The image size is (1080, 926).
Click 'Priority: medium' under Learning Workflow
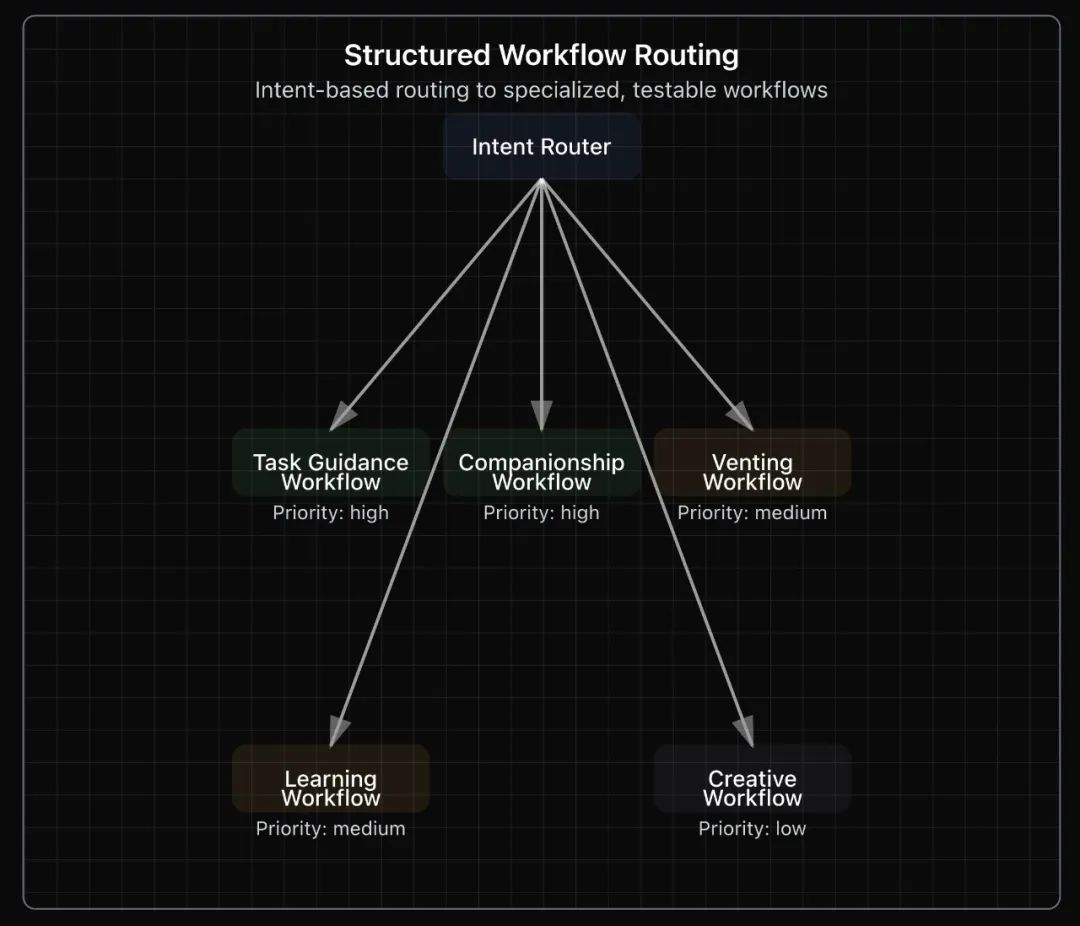(x=331, y=828)
